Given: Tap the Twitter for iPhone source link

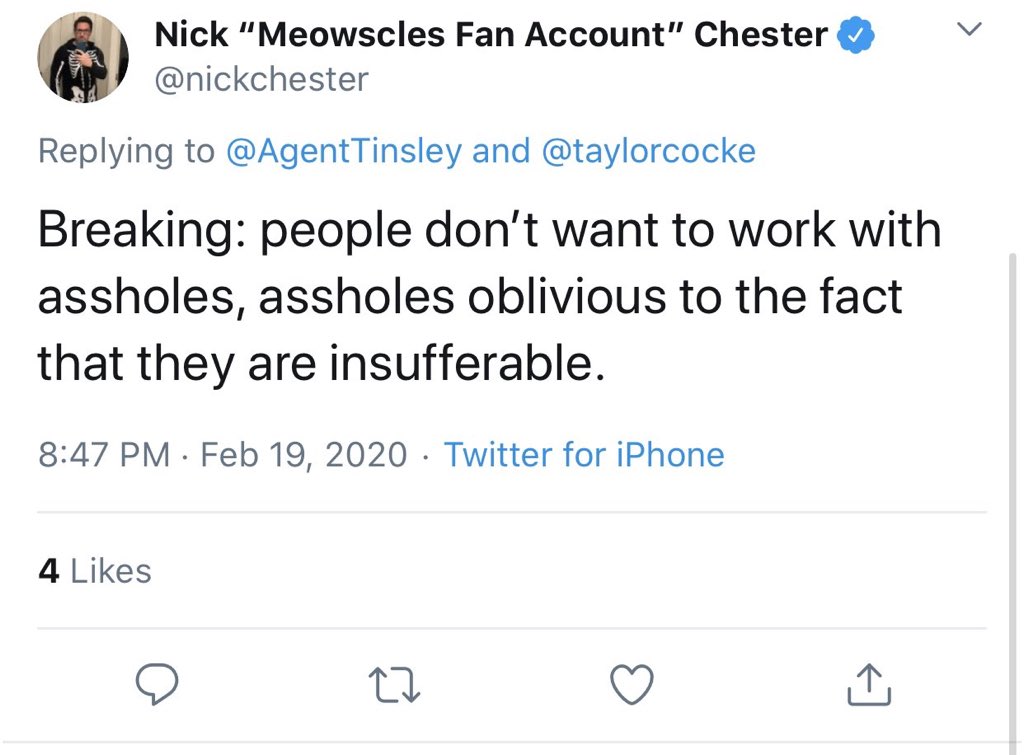Looking at the screenshot, I should click(584, 455).
